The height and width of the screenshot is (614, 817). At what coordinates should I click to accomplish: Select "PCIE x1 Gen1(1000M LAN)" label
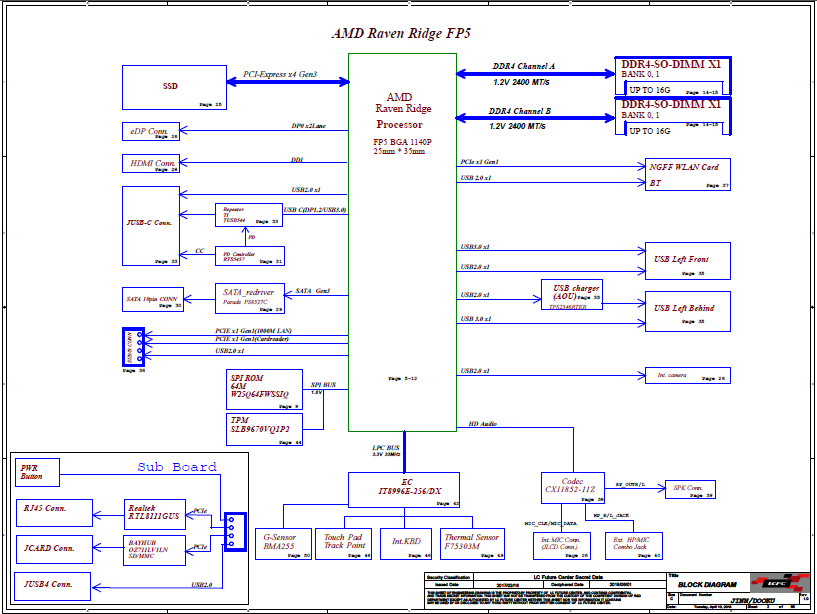pyautogui.click(x=253, y=331)
